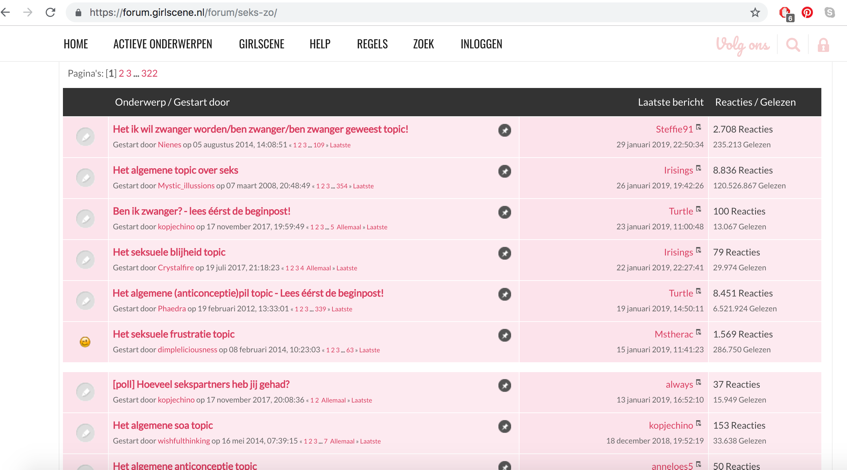Screen dimensions: 847x470
Task: Click the search magnifier icon in header
Action: point(793,45)
